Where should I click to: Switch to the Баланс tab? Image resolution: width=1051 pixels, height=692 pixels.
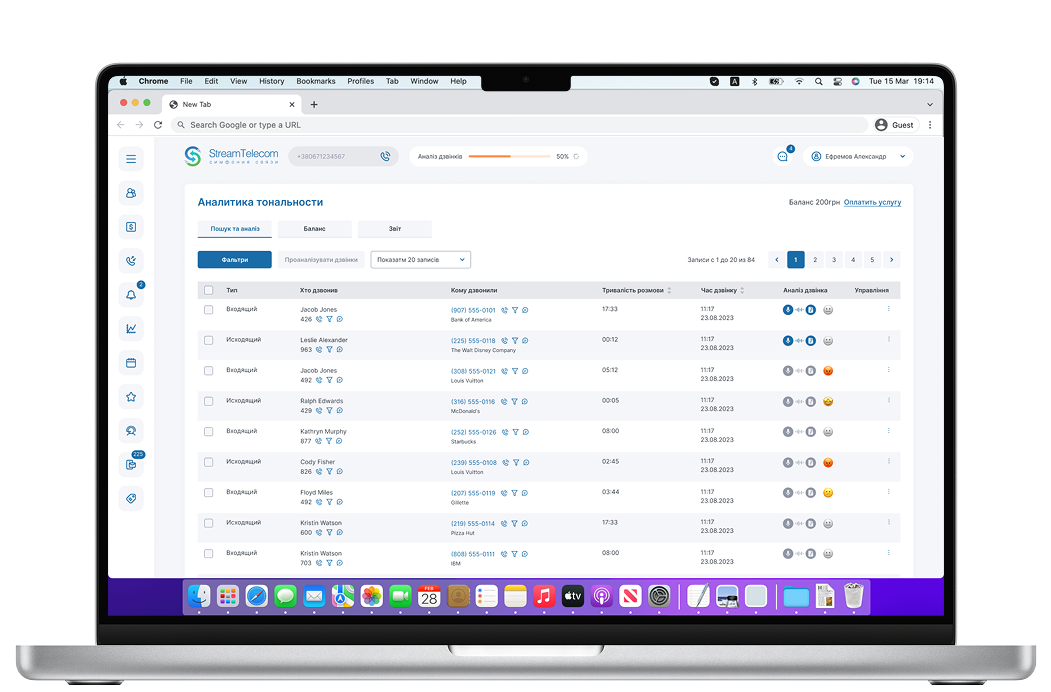coord(314,229)
